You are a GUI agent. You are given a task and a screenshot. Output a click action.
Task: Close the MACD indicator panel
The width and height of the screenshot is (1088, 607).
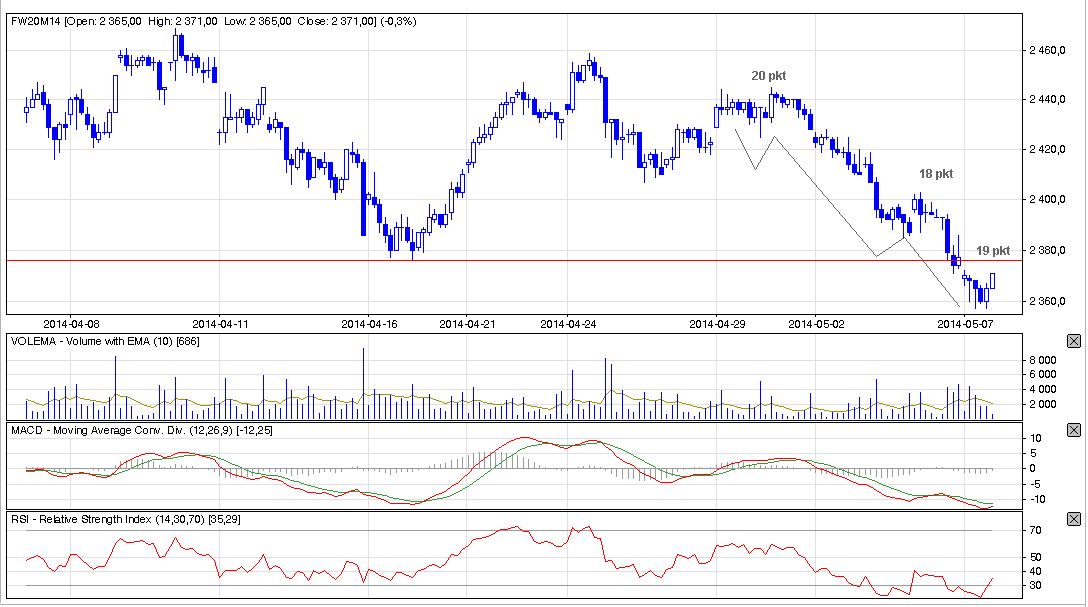1074,430
